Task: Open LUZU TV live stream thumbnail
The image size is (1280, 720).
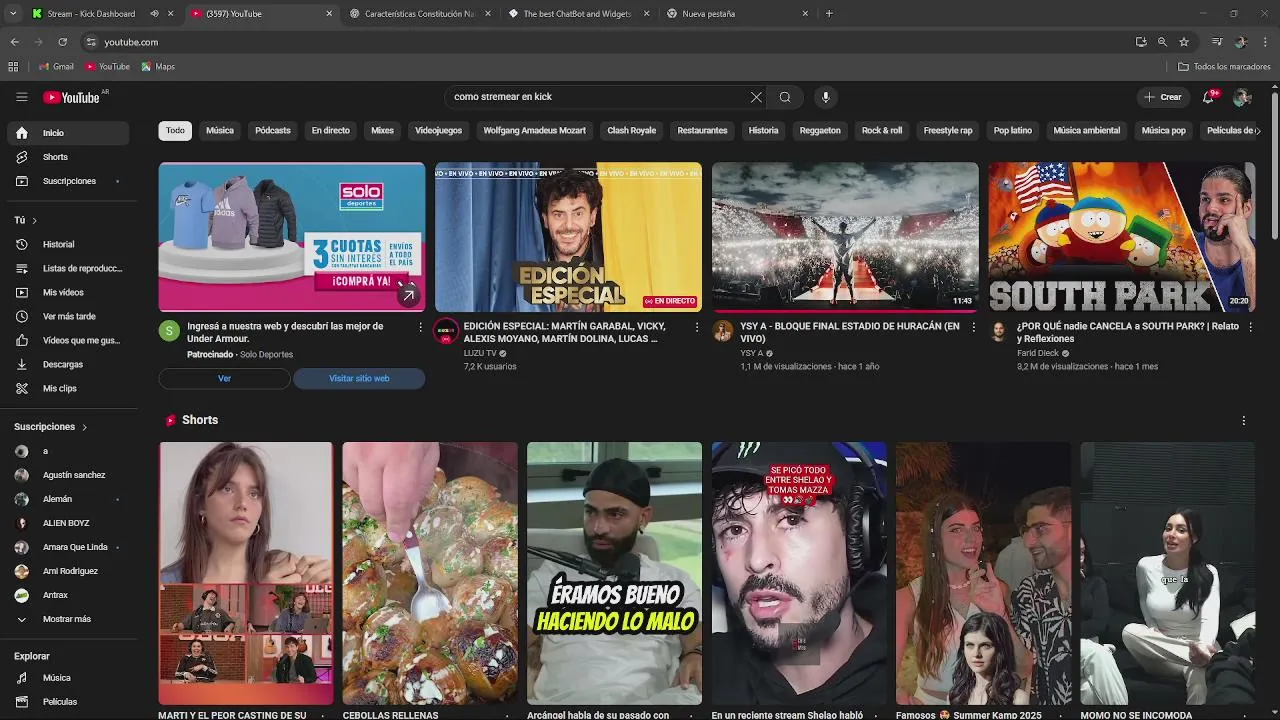Action: point(568,237)
